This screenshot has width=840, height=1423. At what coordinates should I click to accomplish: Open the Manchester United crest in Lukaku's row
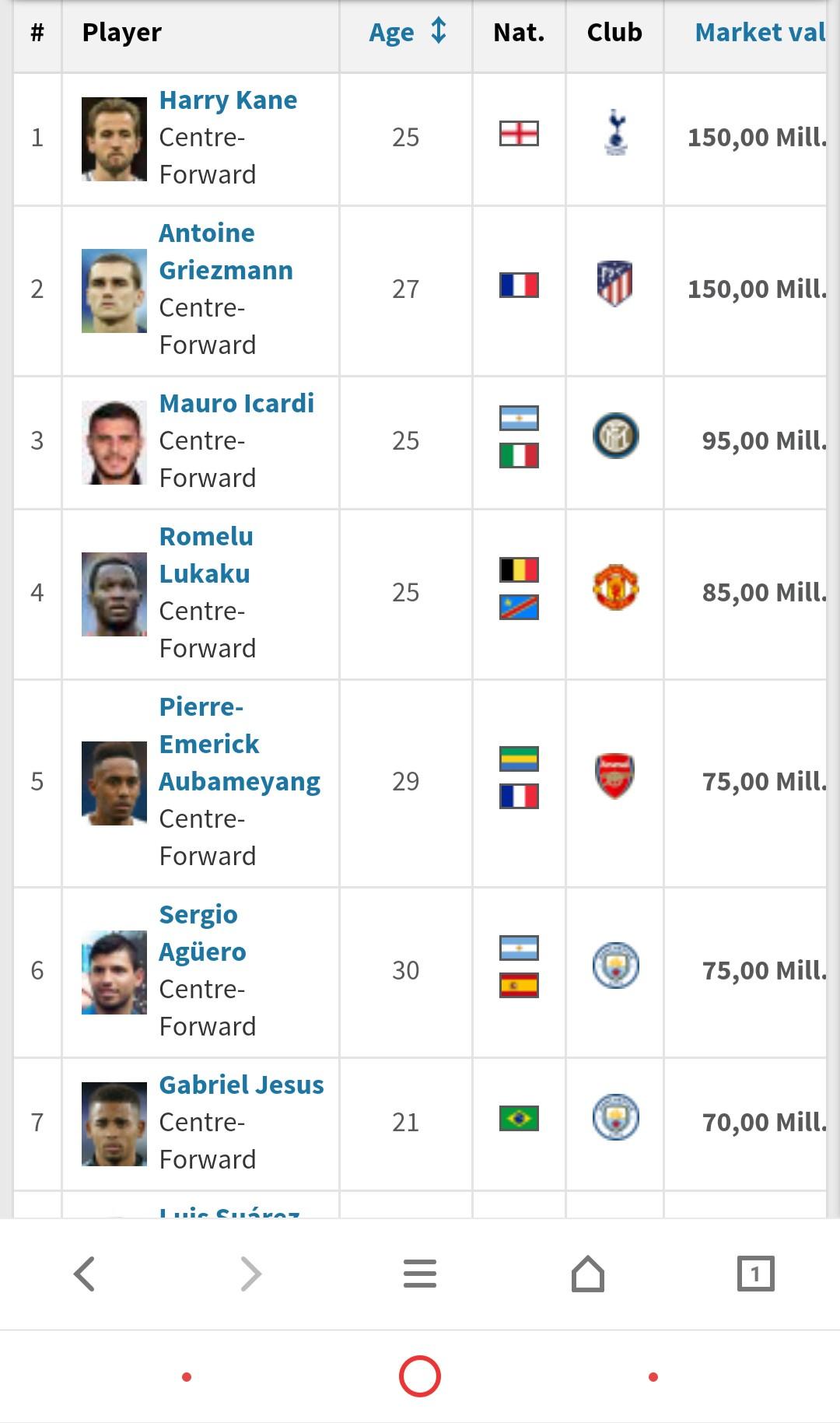[616, 587]
